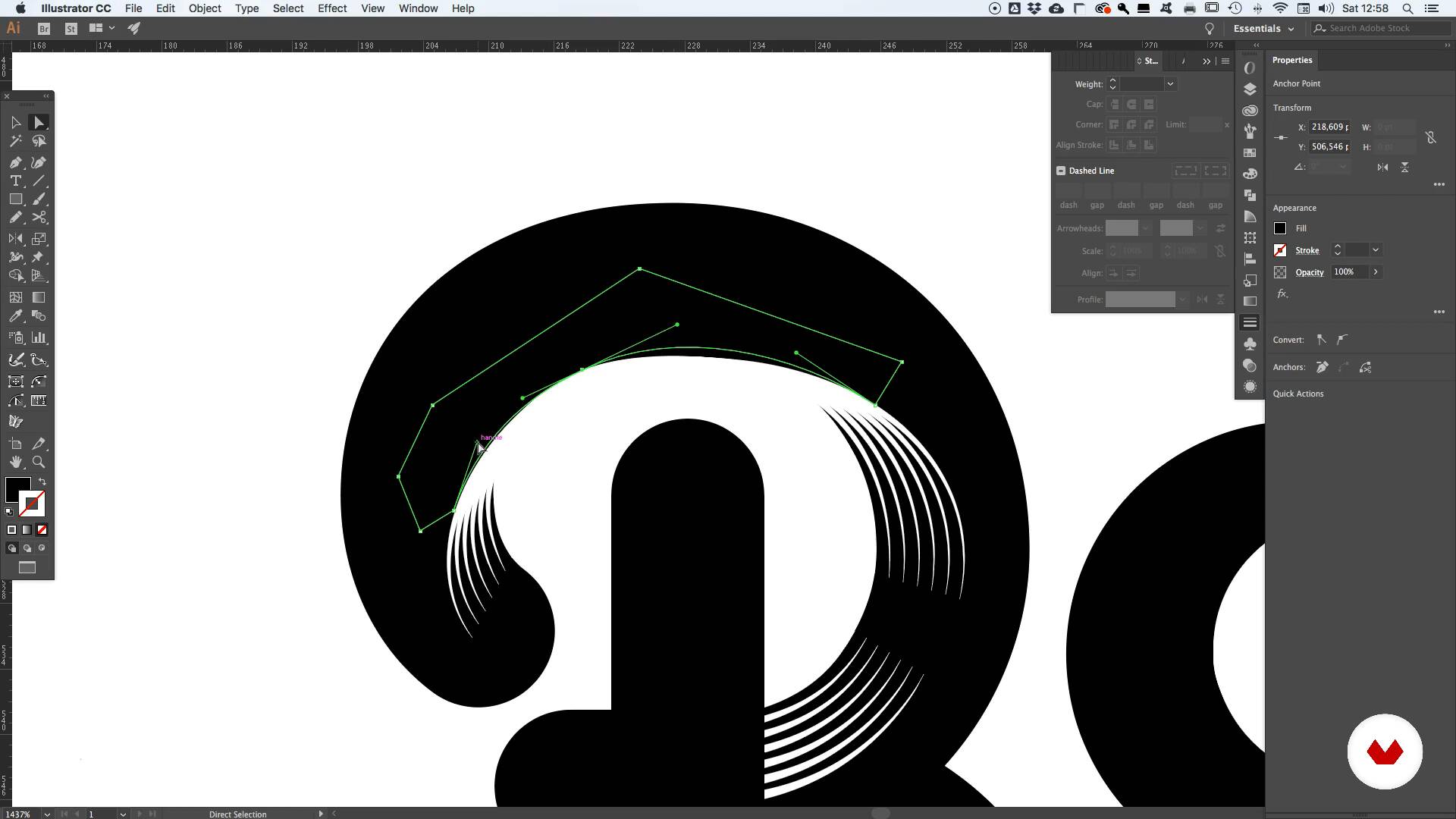Select the Measure ruler tool
This screenshot has height=819, width=1456.
(x=39, y=400)
